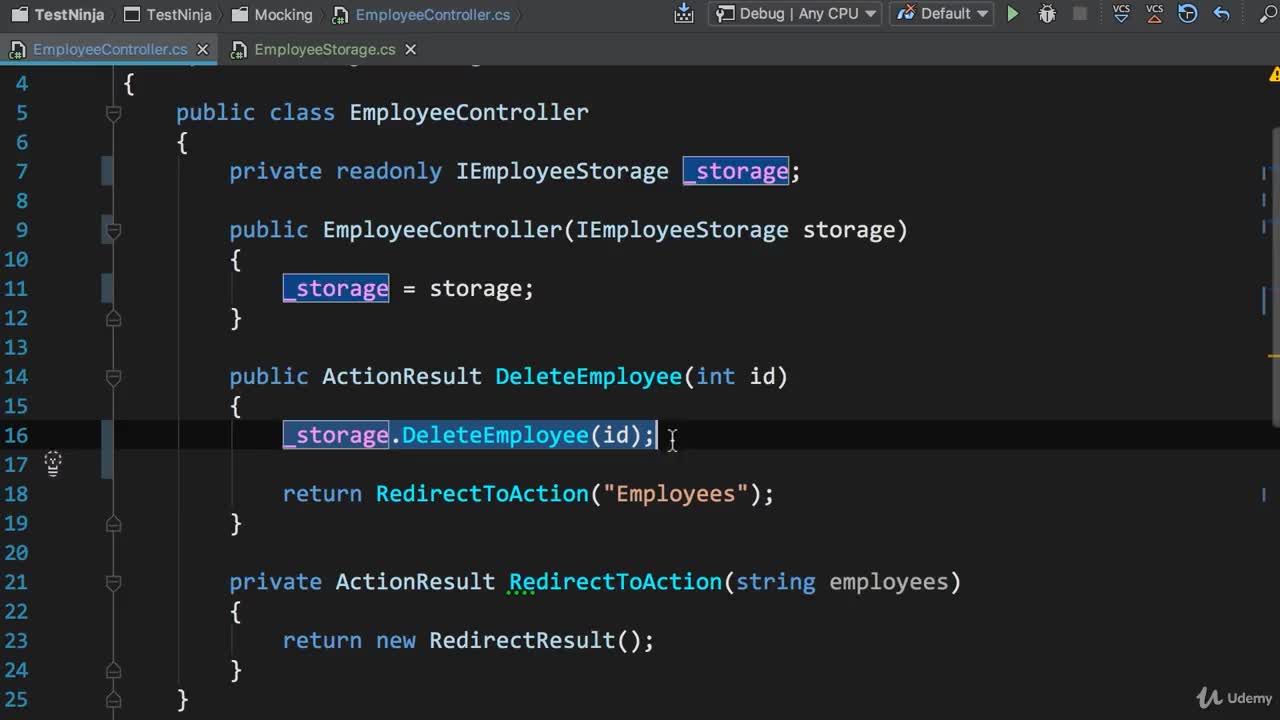
Task: Update project with VCS down-arrow icon
Action: click(x=1121, y=14)
